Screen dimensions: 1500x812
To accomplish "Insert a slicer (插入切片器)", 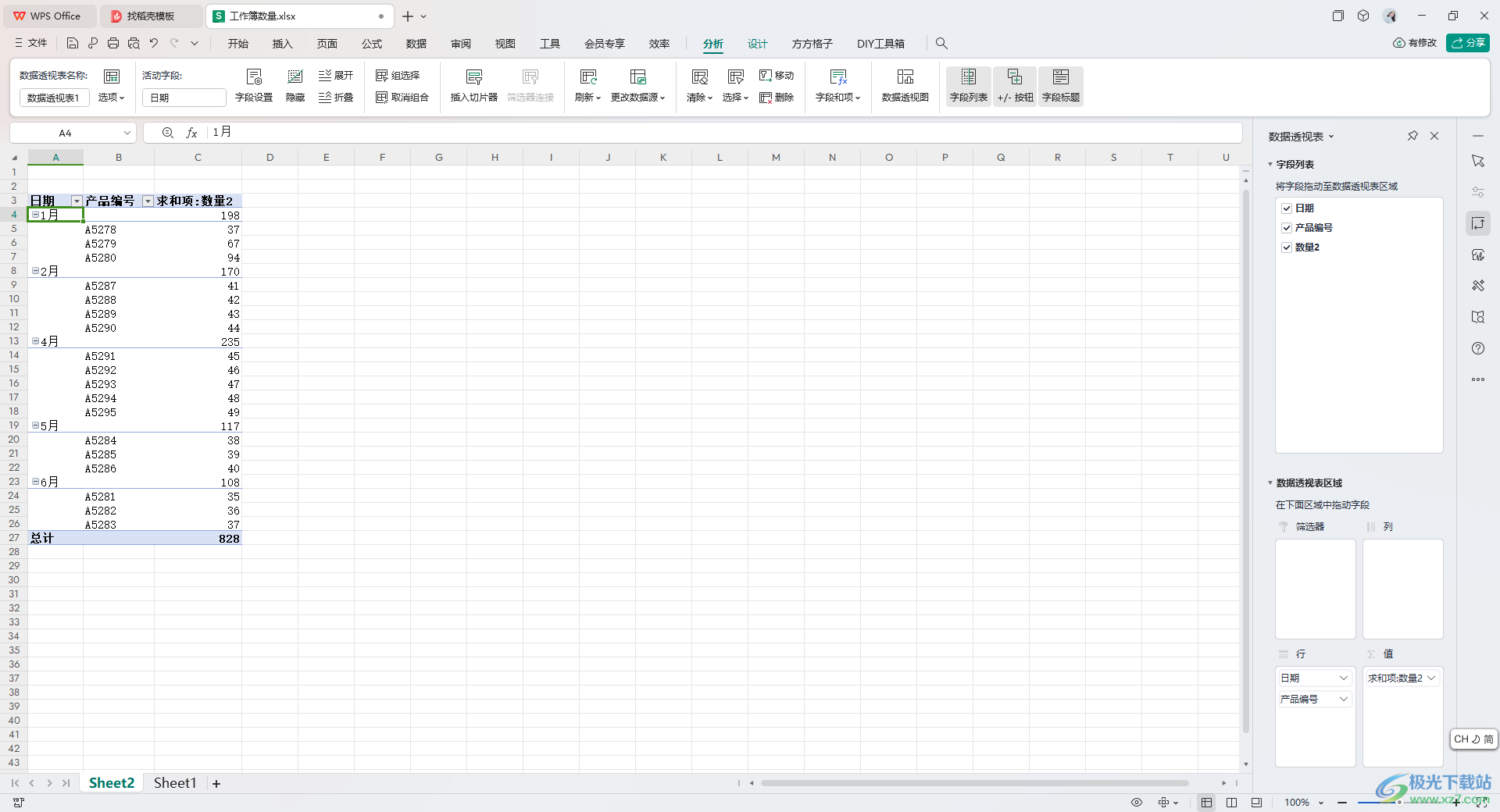I will pos(474,85).
